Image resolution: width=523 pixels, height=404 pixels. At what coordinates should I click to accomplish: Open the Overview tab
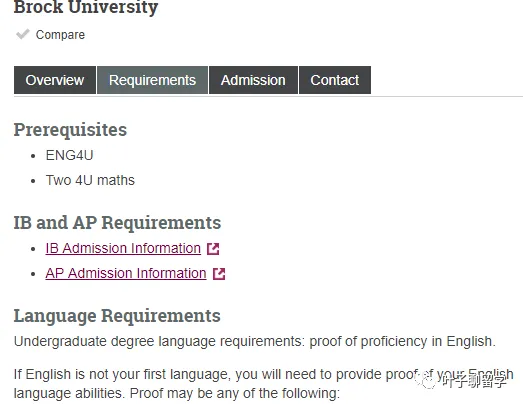(55, 80)
